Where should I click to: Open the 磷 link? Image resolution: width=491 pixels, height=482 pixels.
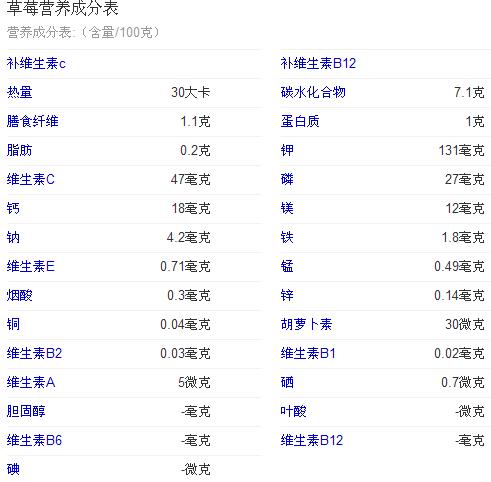pos(287,179)
